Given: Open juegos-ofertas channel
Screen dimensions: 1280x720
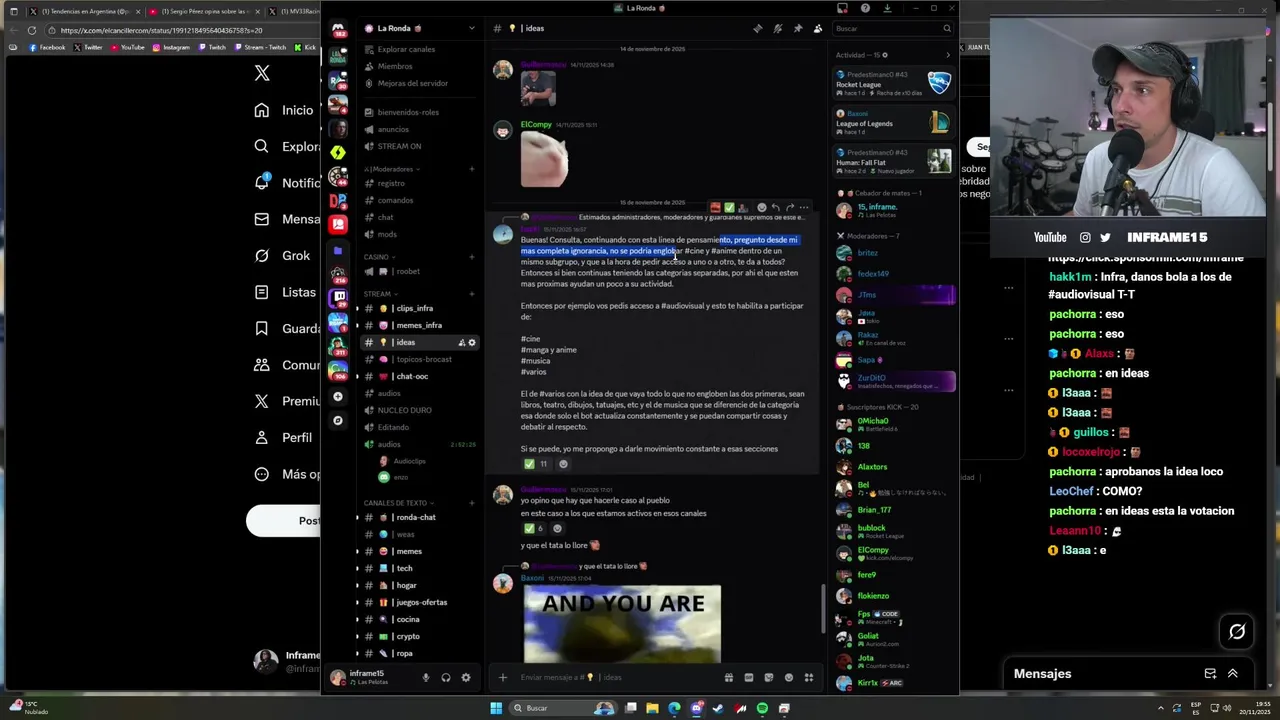Looking at the screenshot, I should coord(420,602).
